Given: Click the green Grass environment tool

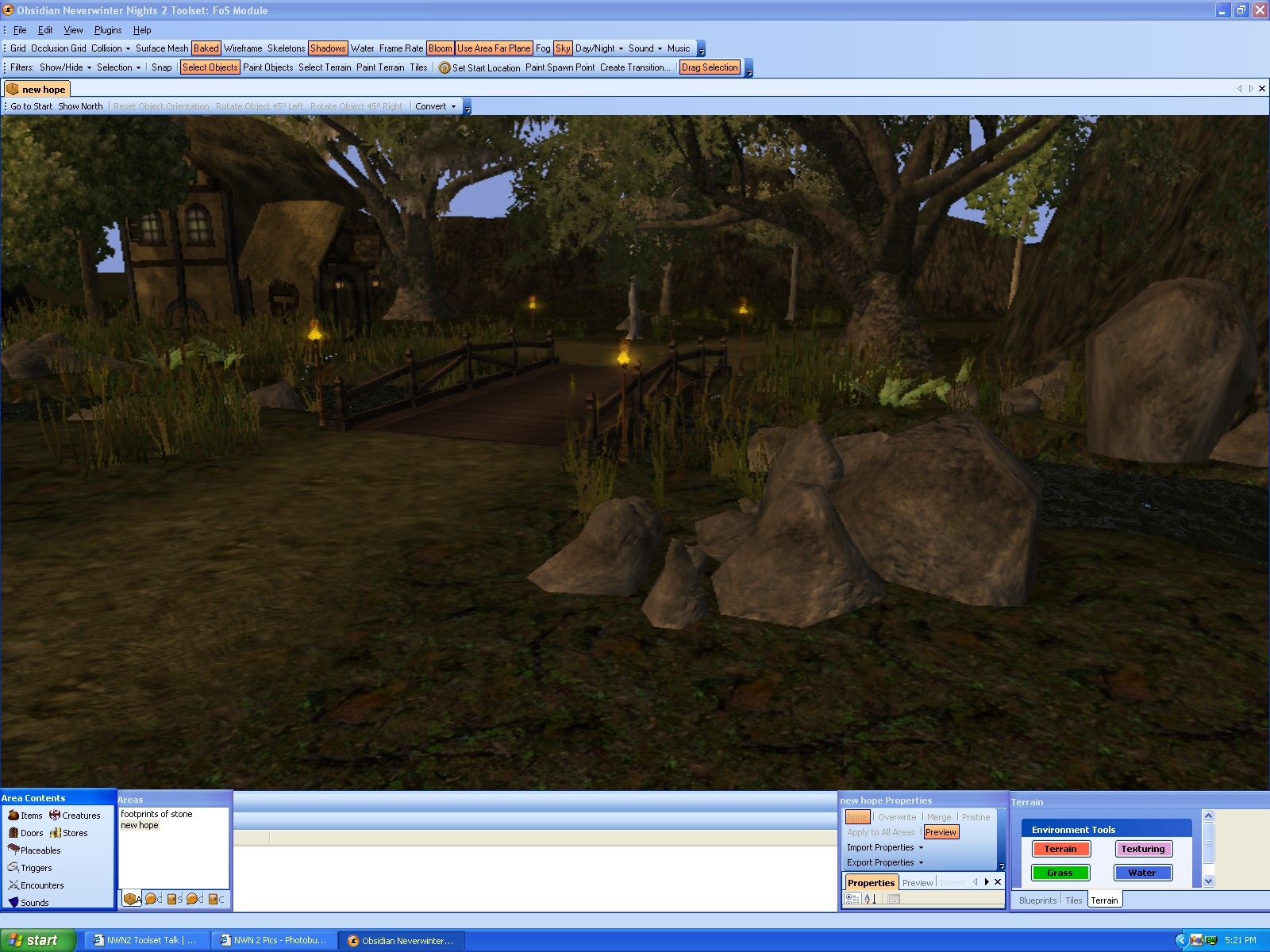Looking at the screenshot, I should pos(1060,873).
